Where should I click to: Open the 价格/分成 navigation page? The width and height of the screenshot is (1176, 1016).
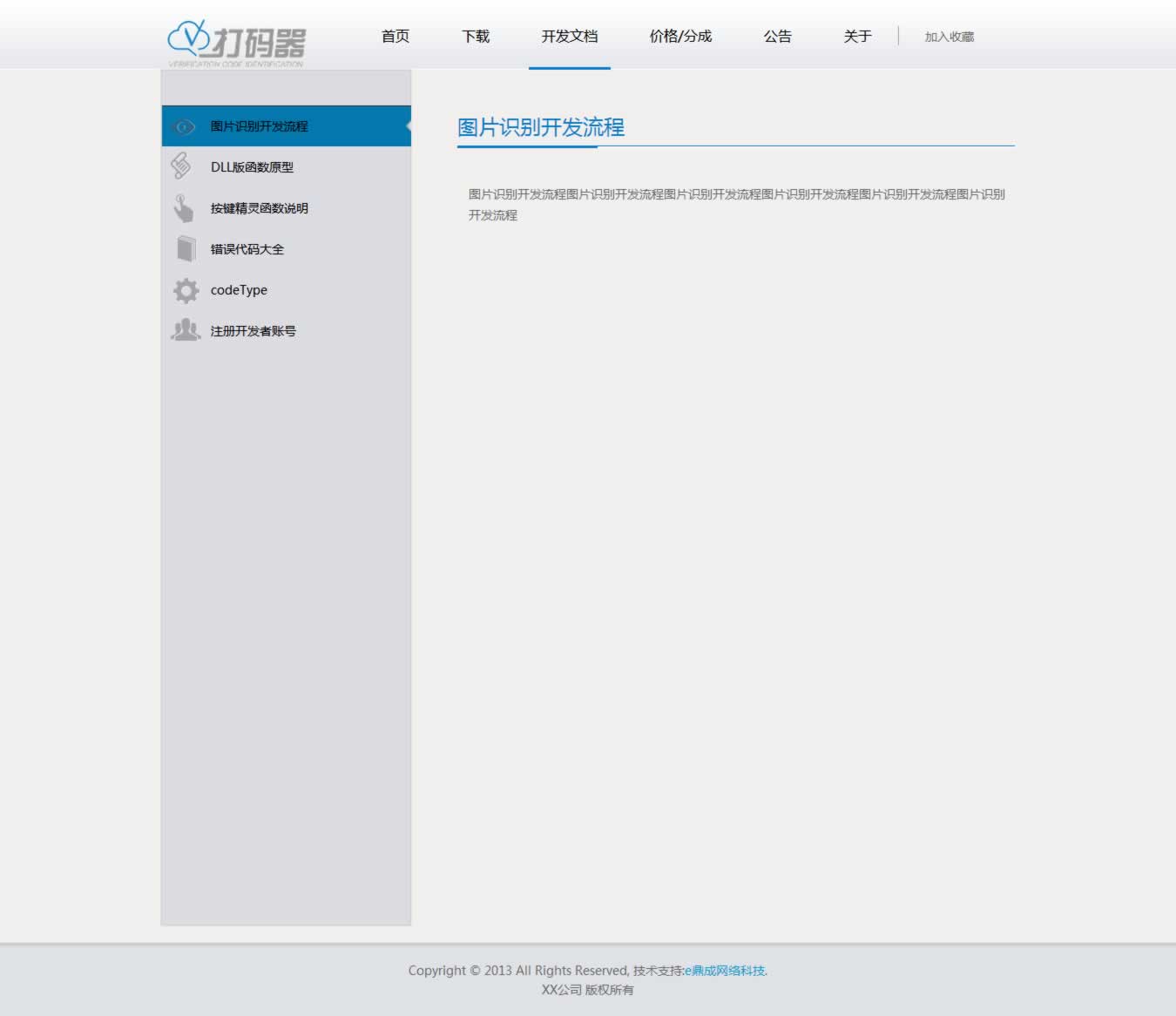point(680,37)
